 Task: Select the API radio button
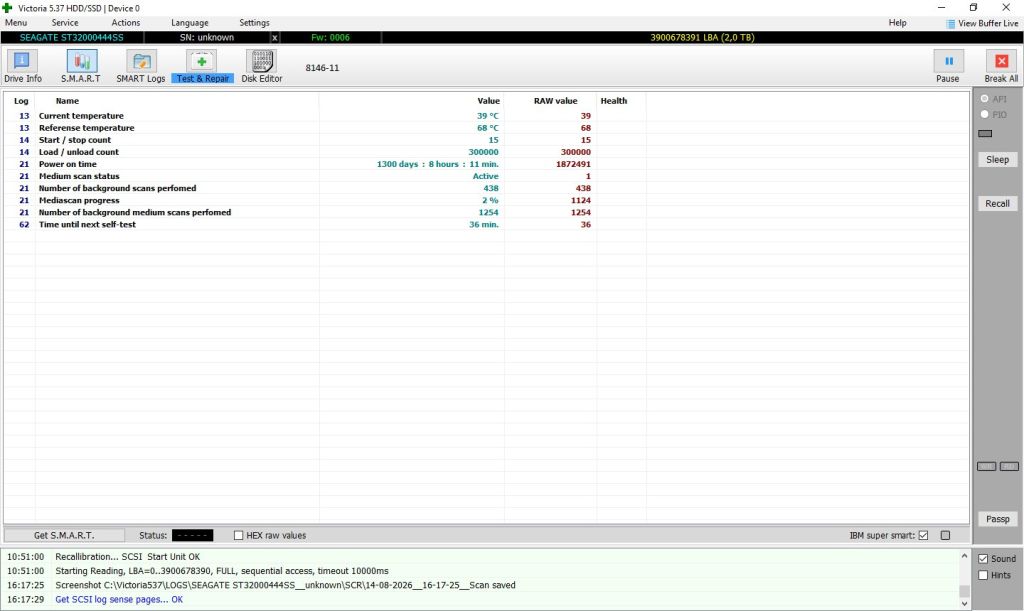984,99
